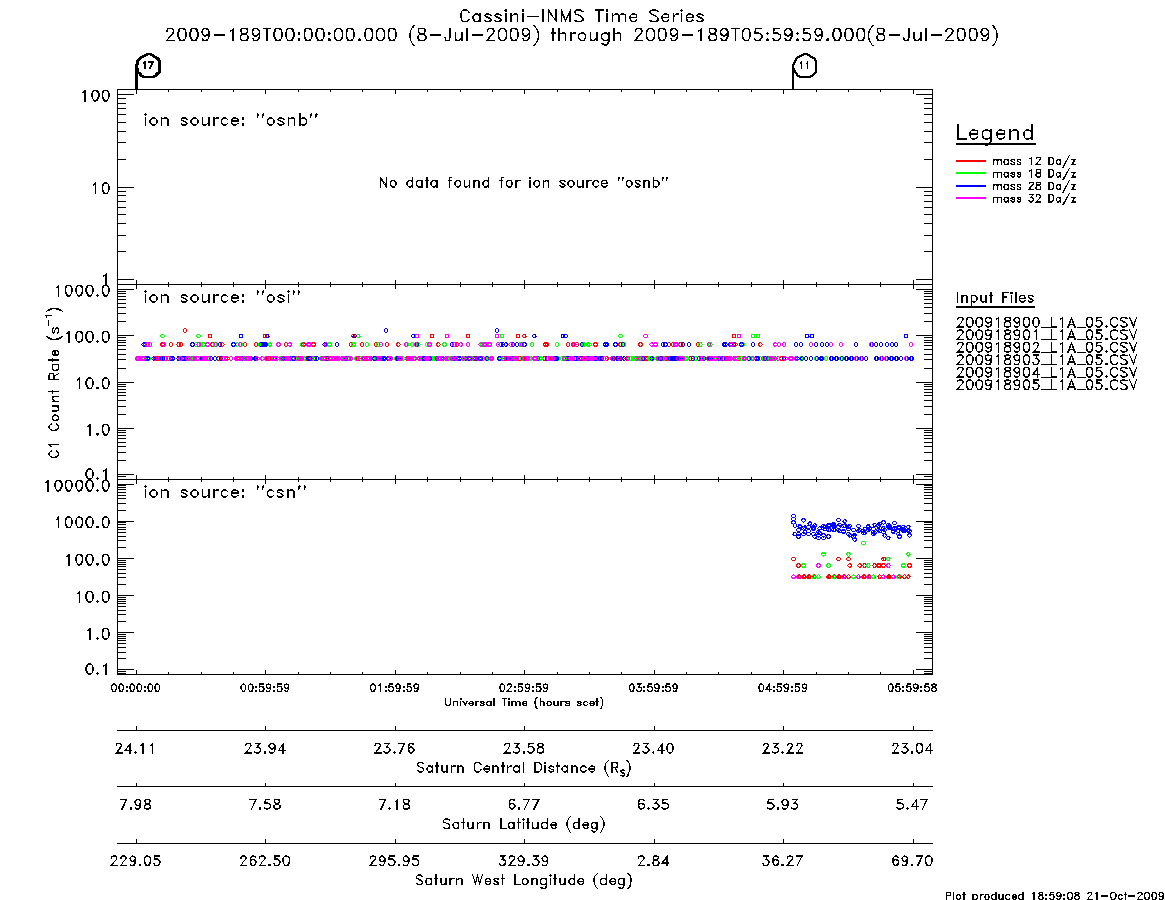Click the 69.70 longitude value

tap(912, 861)
